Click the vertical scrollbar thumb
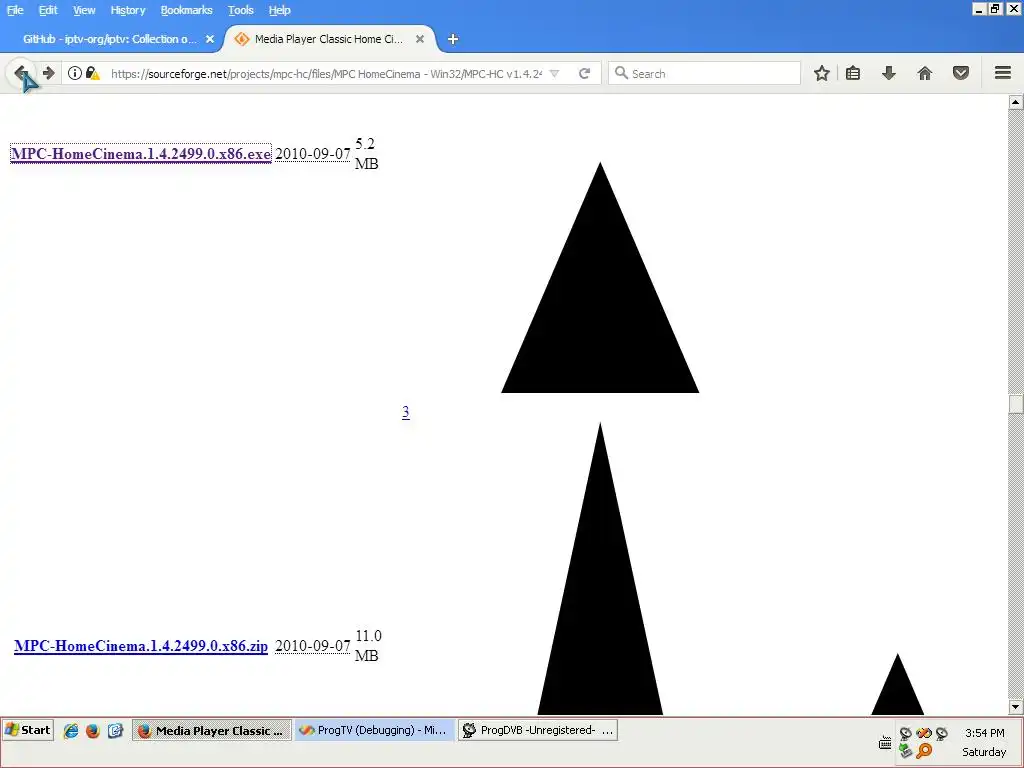Screen dimensions: 1024x768 coord(1016,404)
